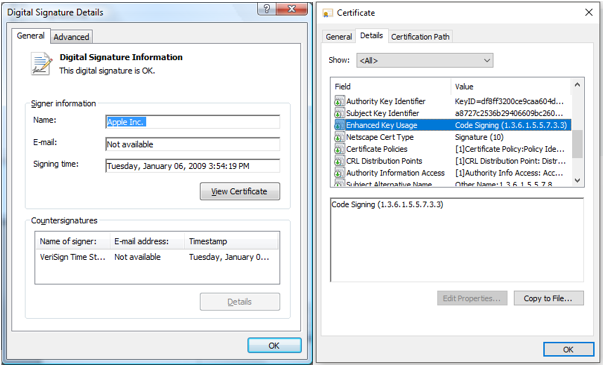The image size is (603, 366).
Task: Click the help question mark button
Action: click(267, 8)
